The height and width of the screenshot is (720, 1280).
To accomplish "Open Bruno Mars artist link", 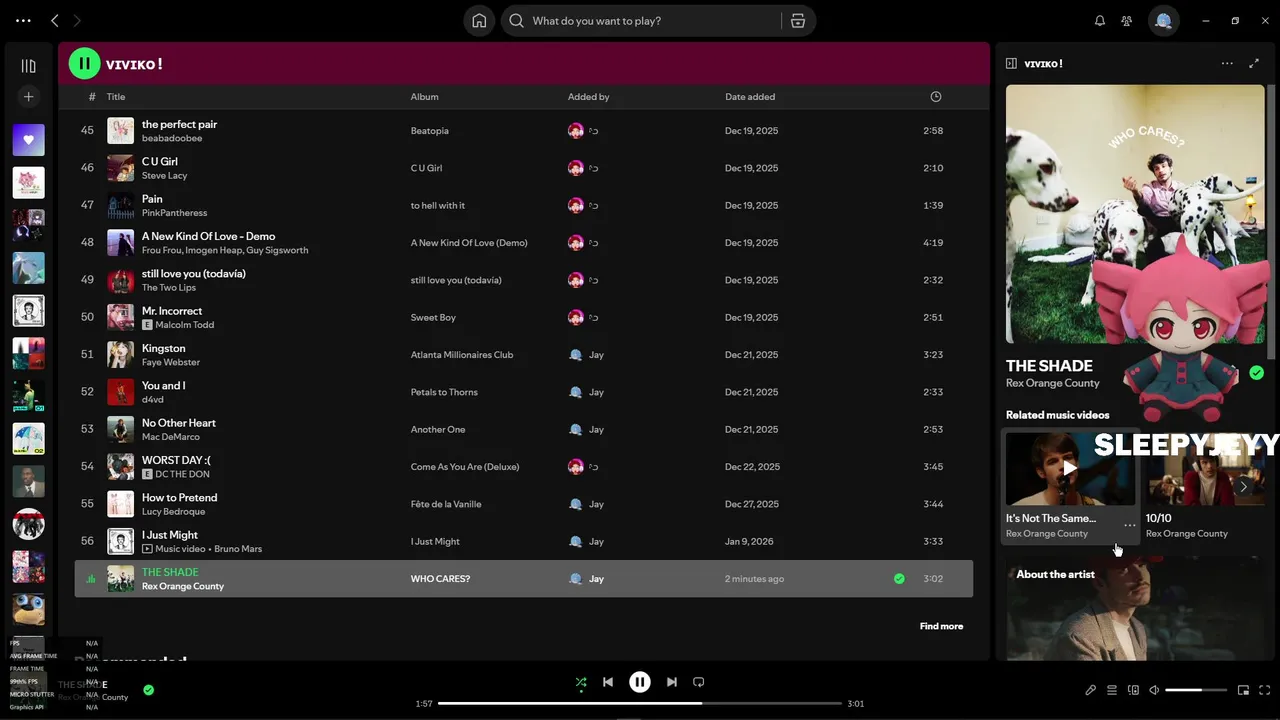I will (x=238, y=549).
